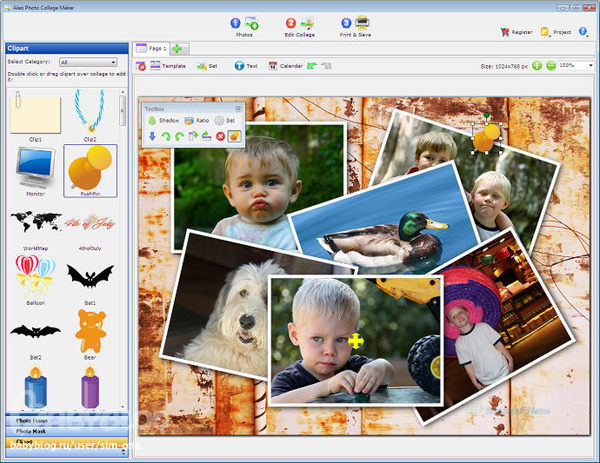Click the blue down arrow in Toolbox
The image size is (600, 463).
(152, 136)
